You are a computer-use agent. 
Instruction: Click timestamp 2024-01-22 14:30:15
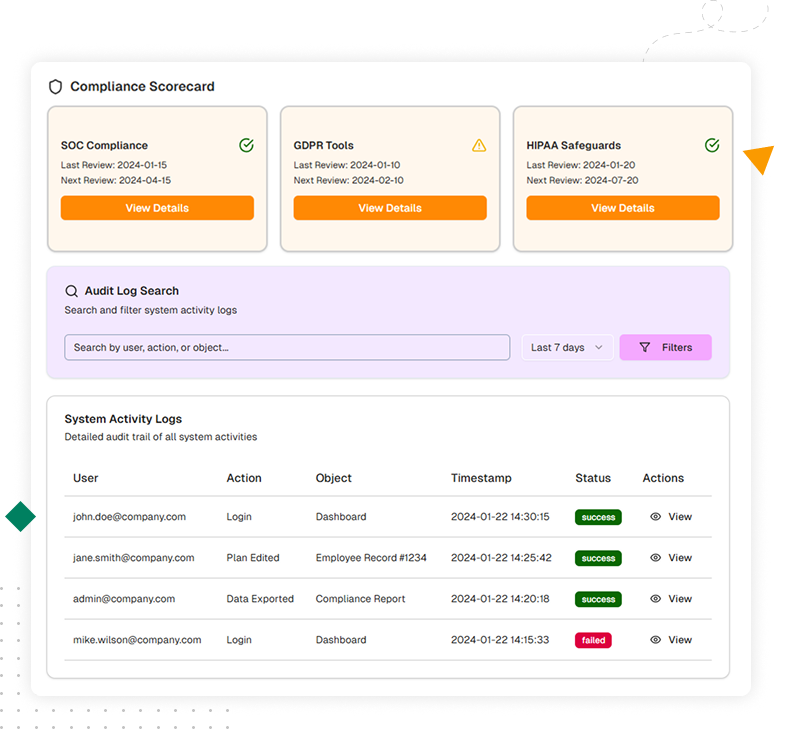coord(500,517)
